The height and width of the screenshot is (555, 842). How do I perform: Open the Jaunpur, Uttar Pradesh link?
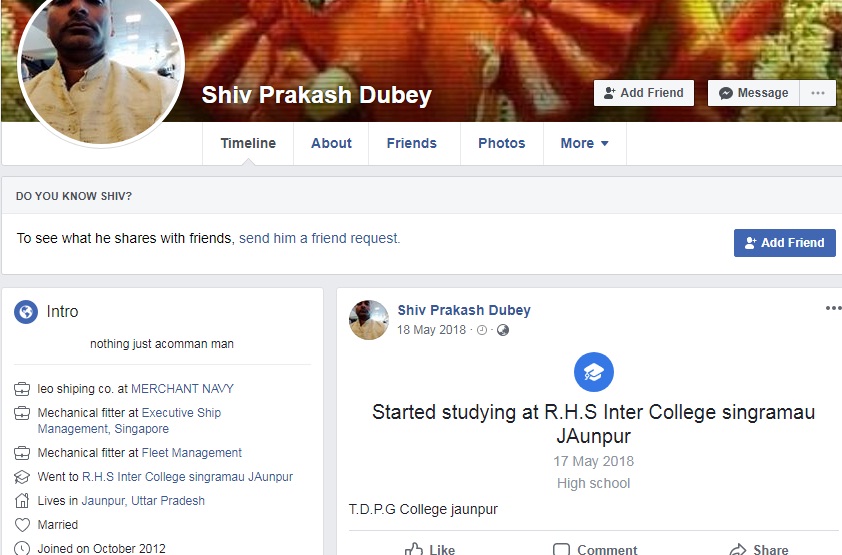tap(143, 501)
